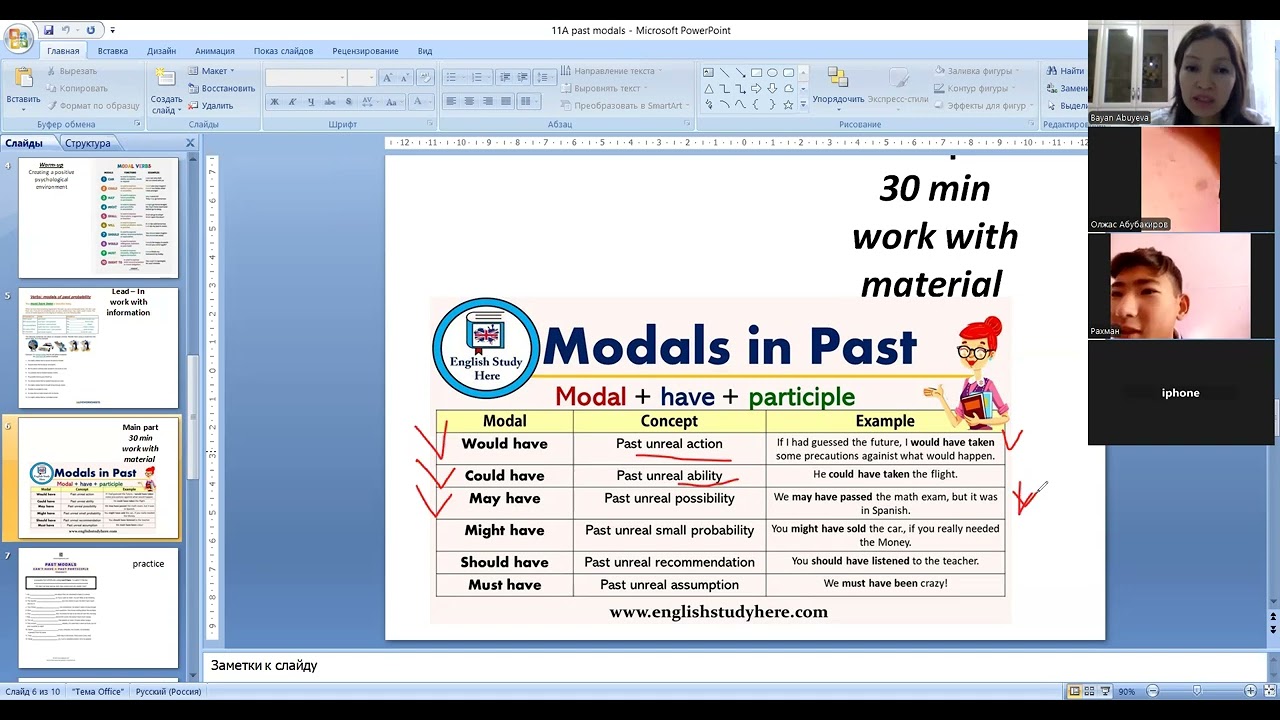This screenshot has width=1280, height=720.
Task: Copy selection with Копировать
Action: (76, 88)
